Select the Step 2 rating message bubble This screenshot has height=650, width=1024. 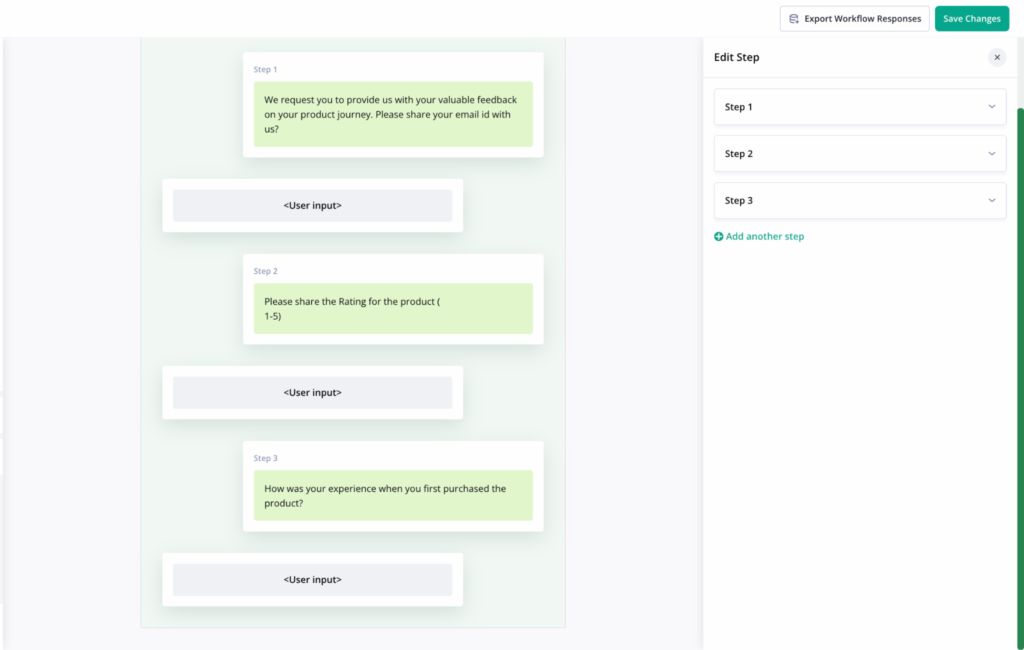(x=393, y=308)
